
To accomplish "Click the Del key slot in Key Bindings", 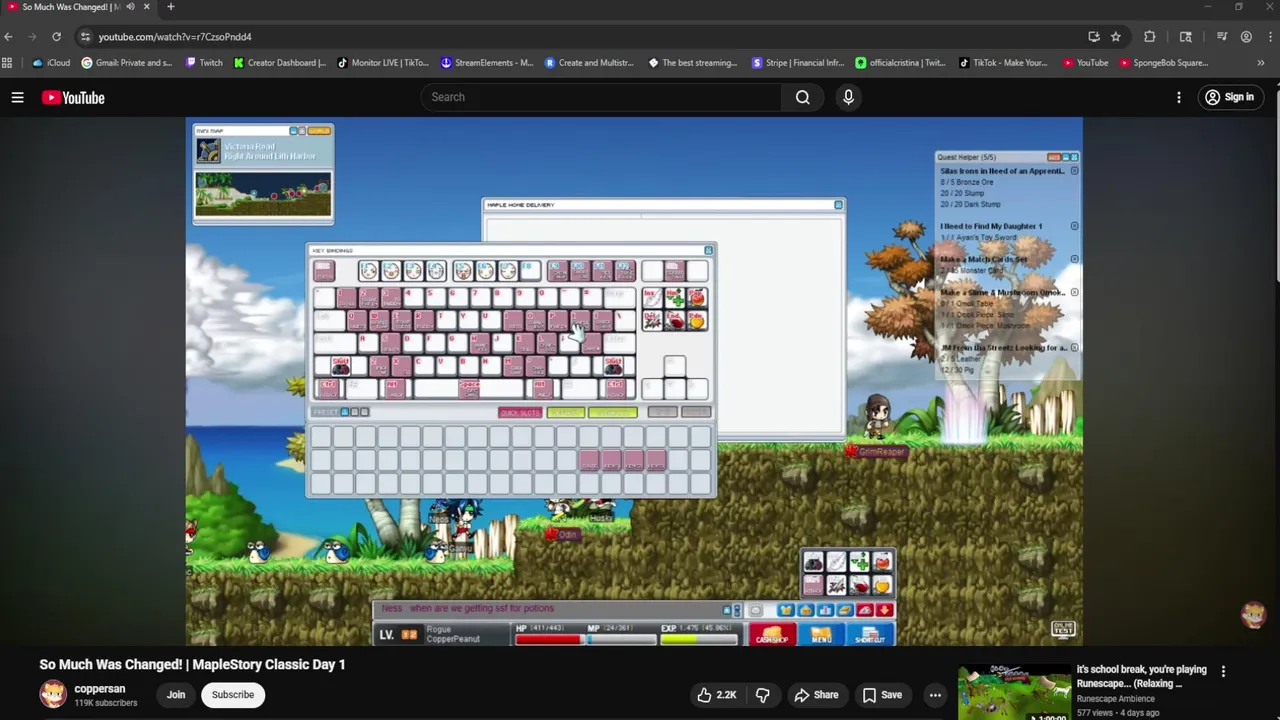I will (653, 320).
